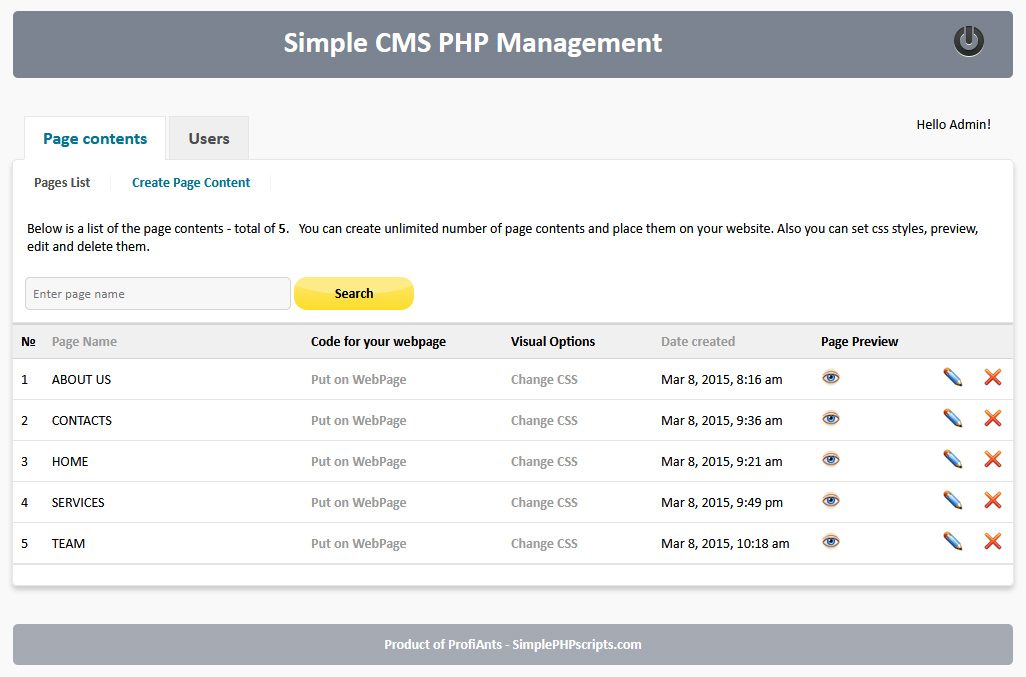The image size is (1026, 677).
Task: Select the SERVICES page name
Action: coord(78,502)
